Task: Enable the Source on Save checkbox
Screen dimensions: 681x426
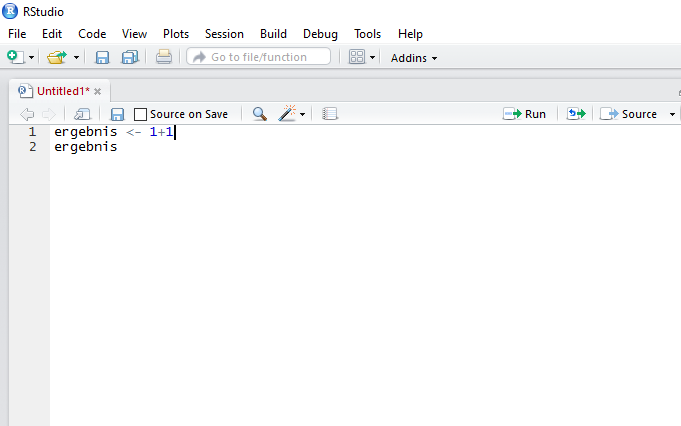Action: pos(141,114)
